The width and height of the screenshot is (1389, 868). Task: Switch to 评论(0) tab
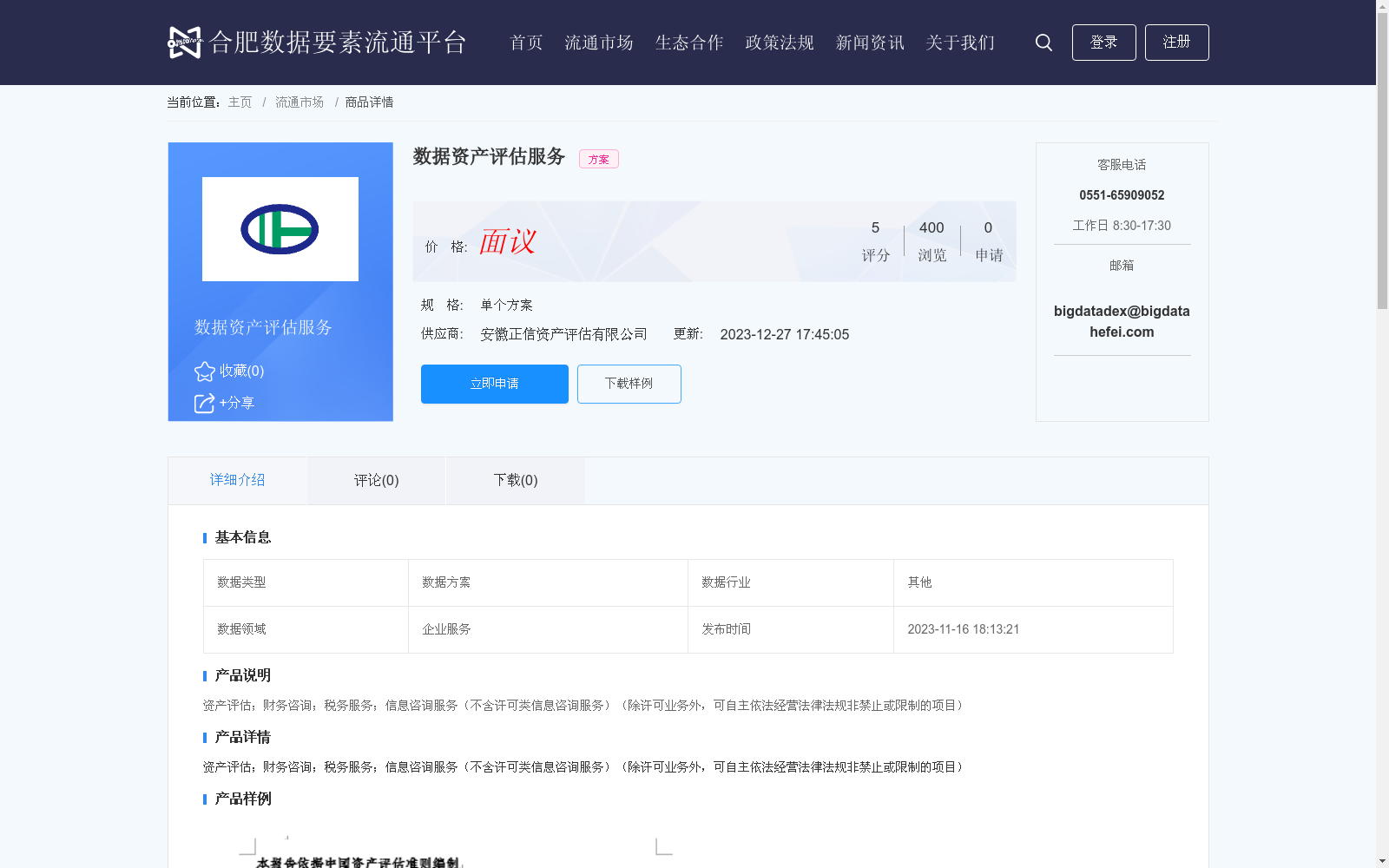377,480
